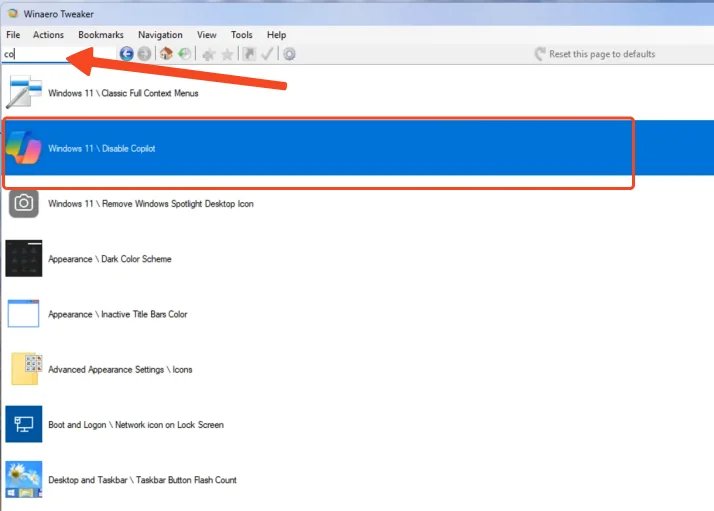Click the settings gear toolbar icon
The height and width of the screenshot is (511, 714).
click(289, 54)
